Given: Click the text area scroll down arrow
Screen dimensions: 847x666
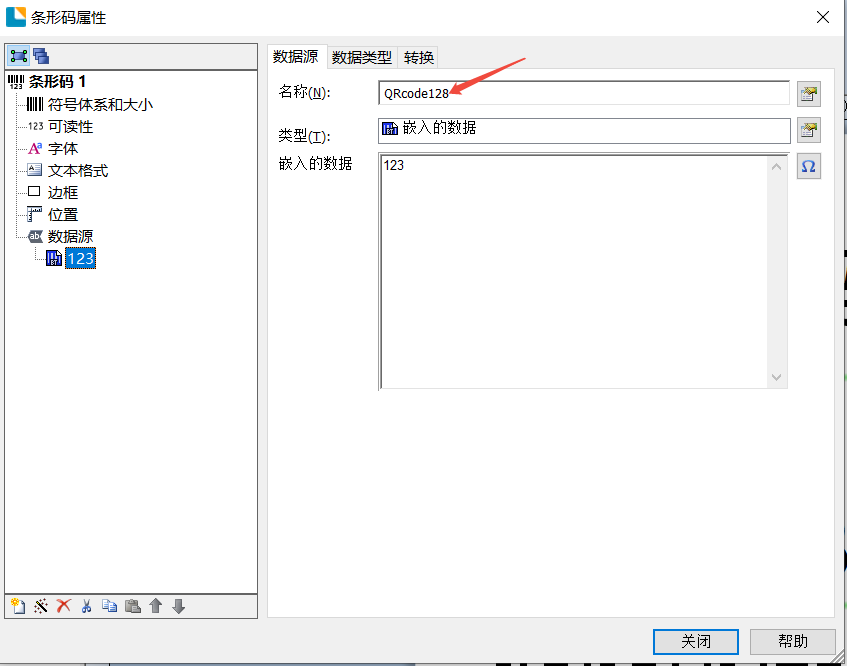Looking at the screenshot, I should (777, 377).
